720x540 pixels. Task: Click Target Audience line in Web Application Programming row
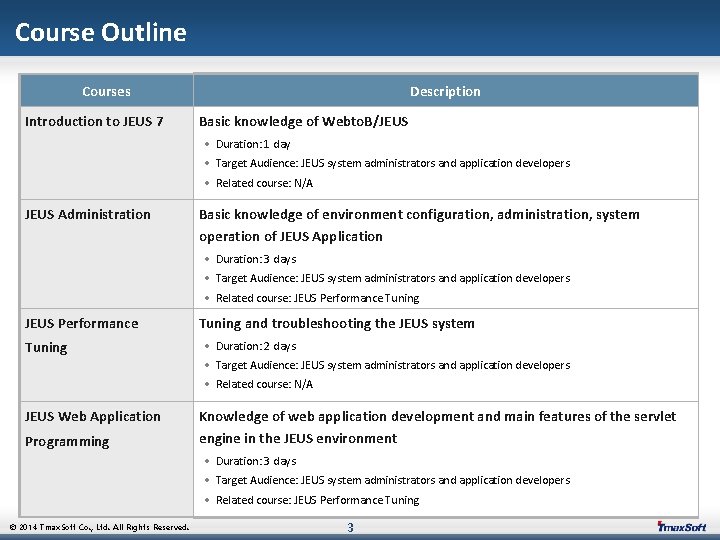393,480
